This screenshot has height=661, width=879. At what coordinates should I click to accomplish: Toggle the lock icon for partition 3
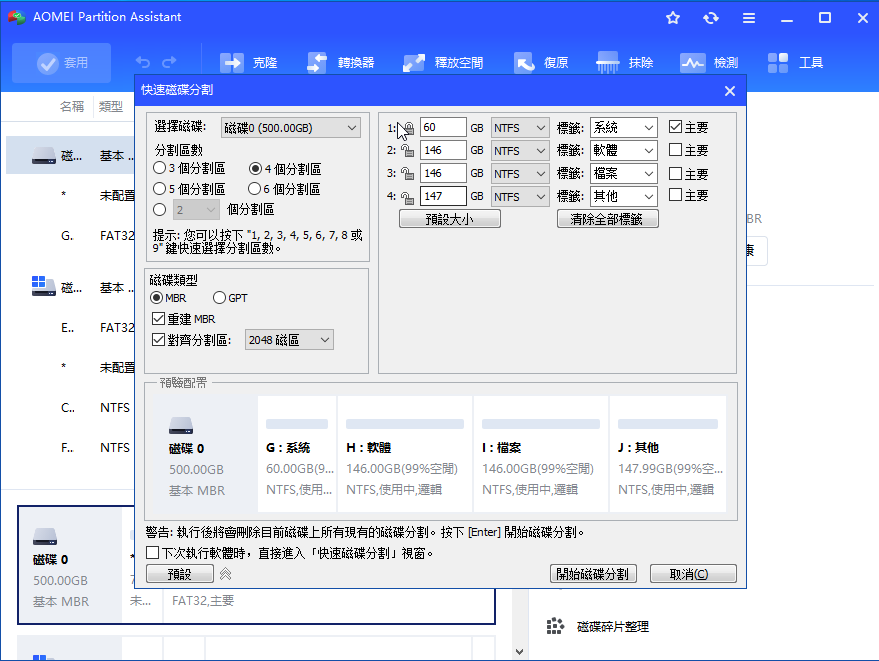[x=408, y=174]
